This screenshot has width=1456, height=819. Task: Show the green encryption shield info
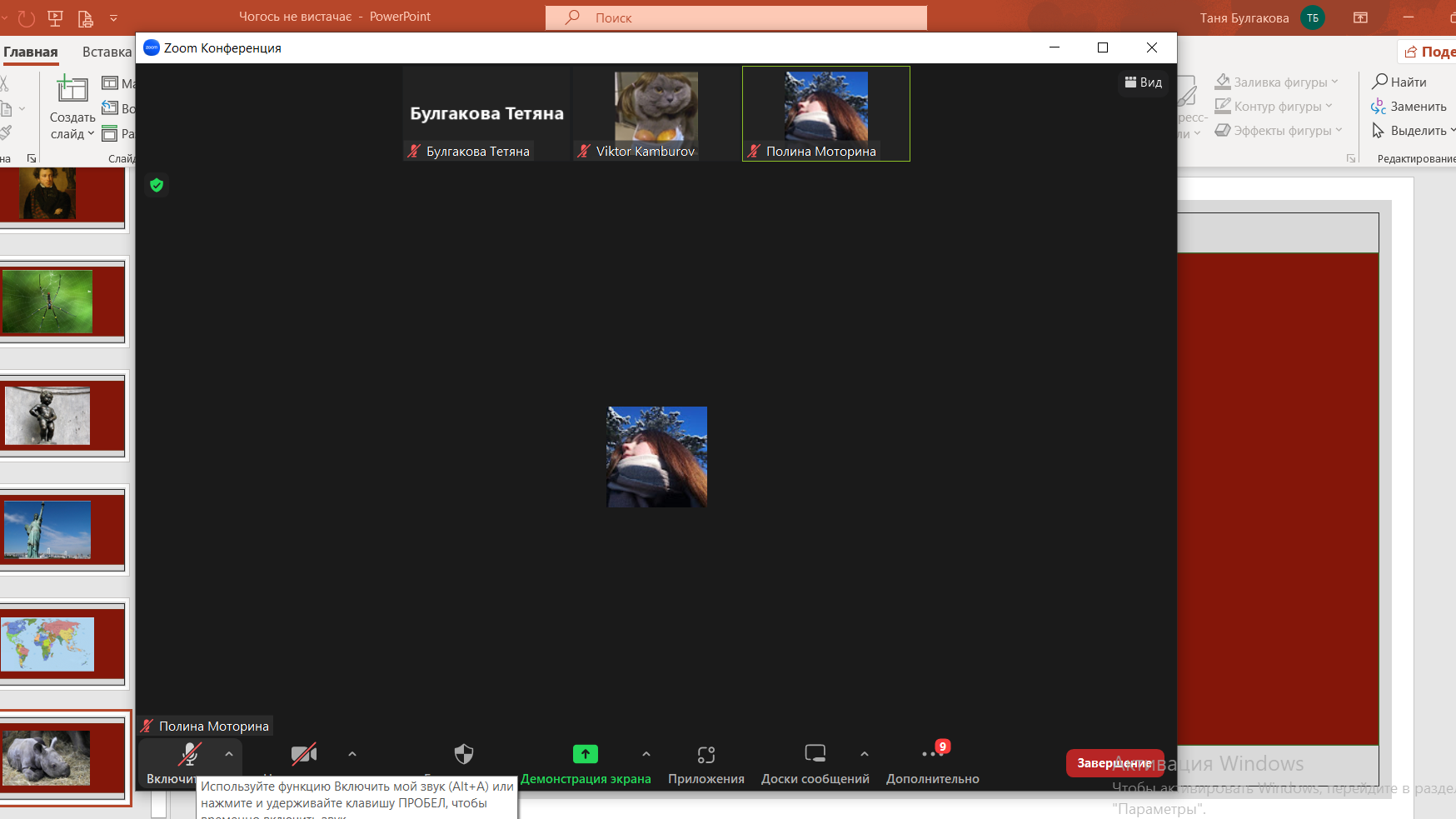(x=157, y=185)
